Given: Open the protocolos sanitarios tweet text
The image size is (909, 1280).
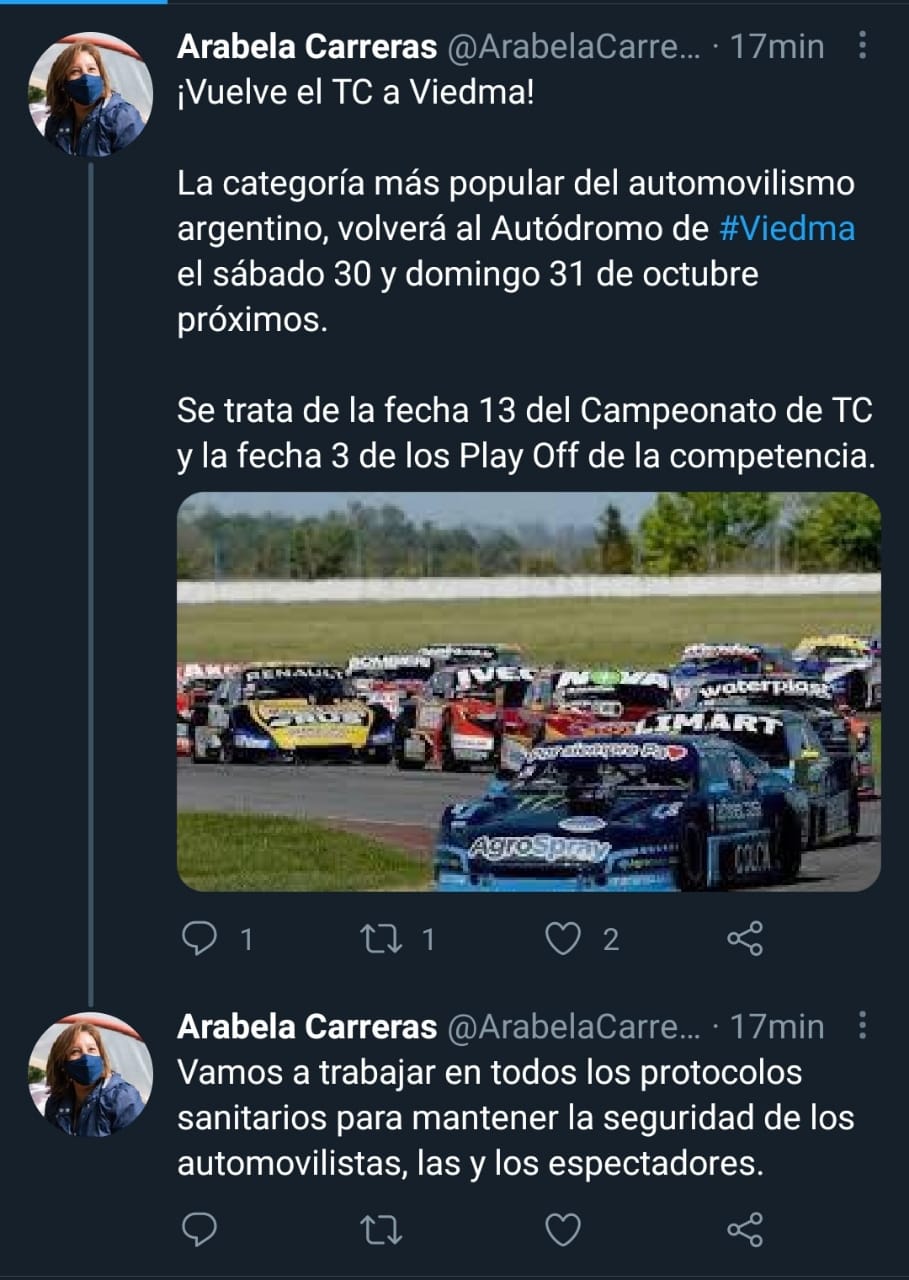Looking at the screenshot, I should [516, 1118].
